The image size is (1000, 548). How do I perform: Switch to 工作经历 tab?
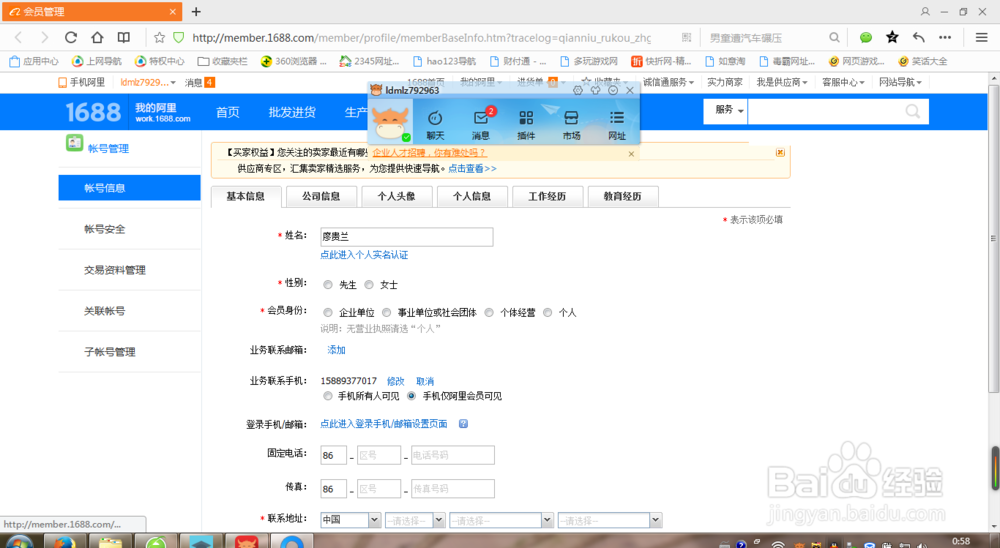547,196
